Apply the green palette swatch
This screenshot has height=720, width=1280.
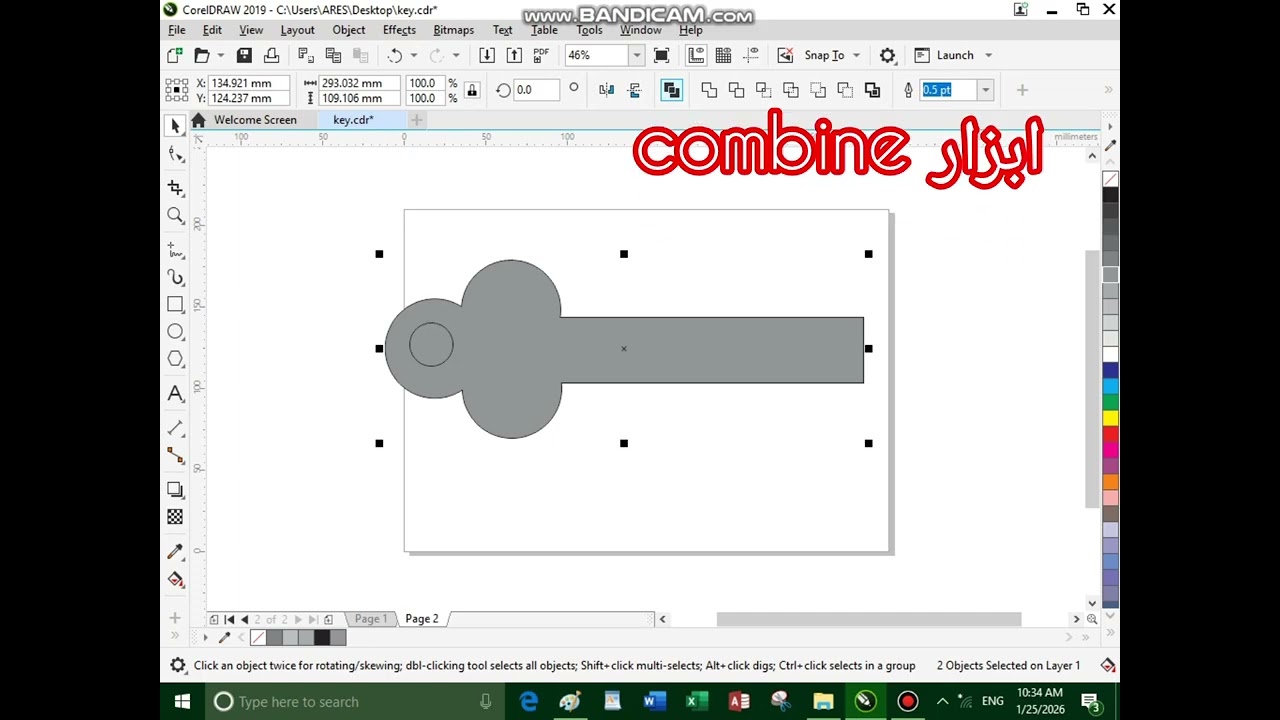coord(1110,403)
